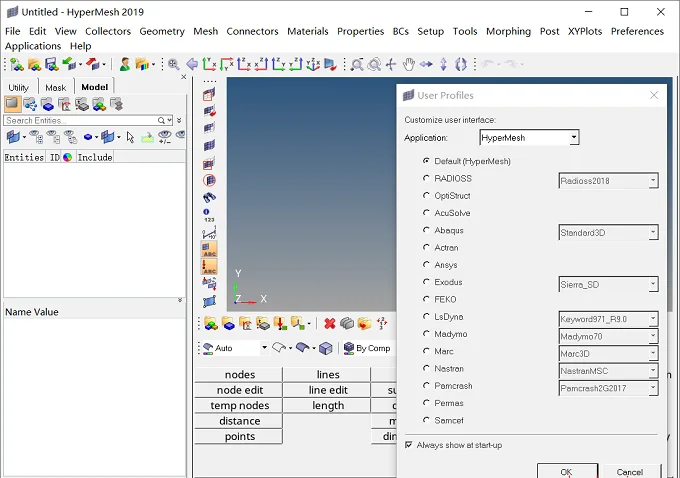Screen dimensions: 680x478
Task: Expand the Auto selection mode dropdown
Action: pos(264,348)
